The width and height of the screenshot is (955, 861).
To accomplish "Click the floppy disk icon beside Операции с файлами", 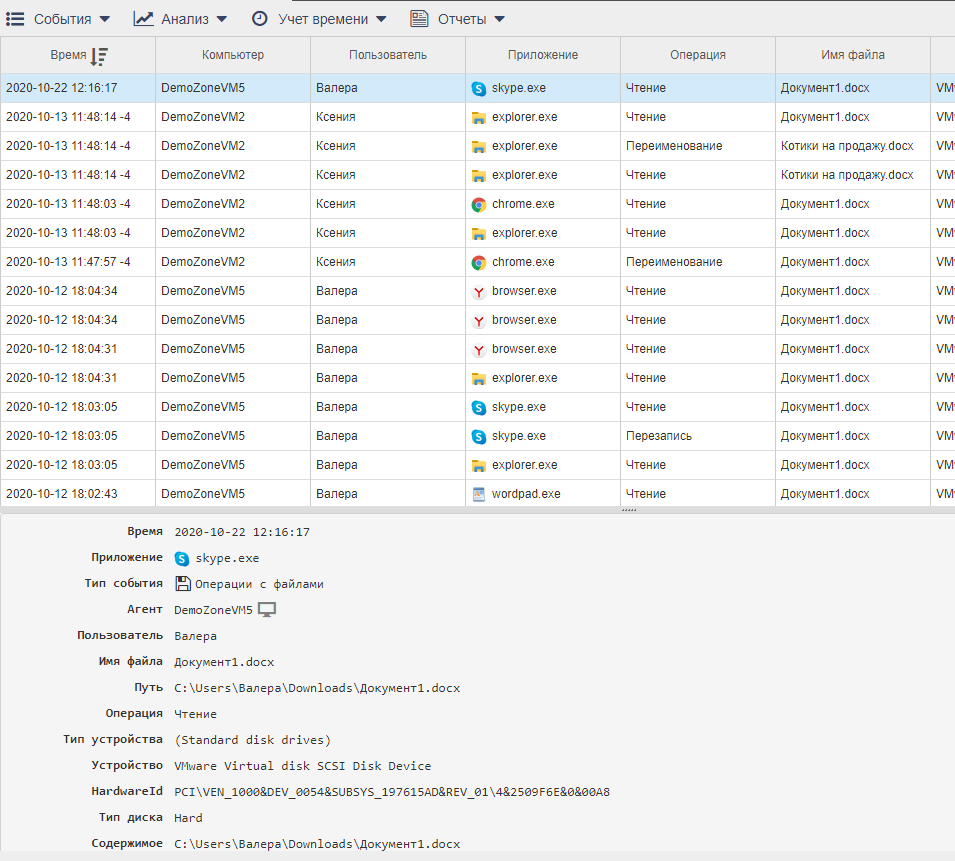I will click(182, 584).
